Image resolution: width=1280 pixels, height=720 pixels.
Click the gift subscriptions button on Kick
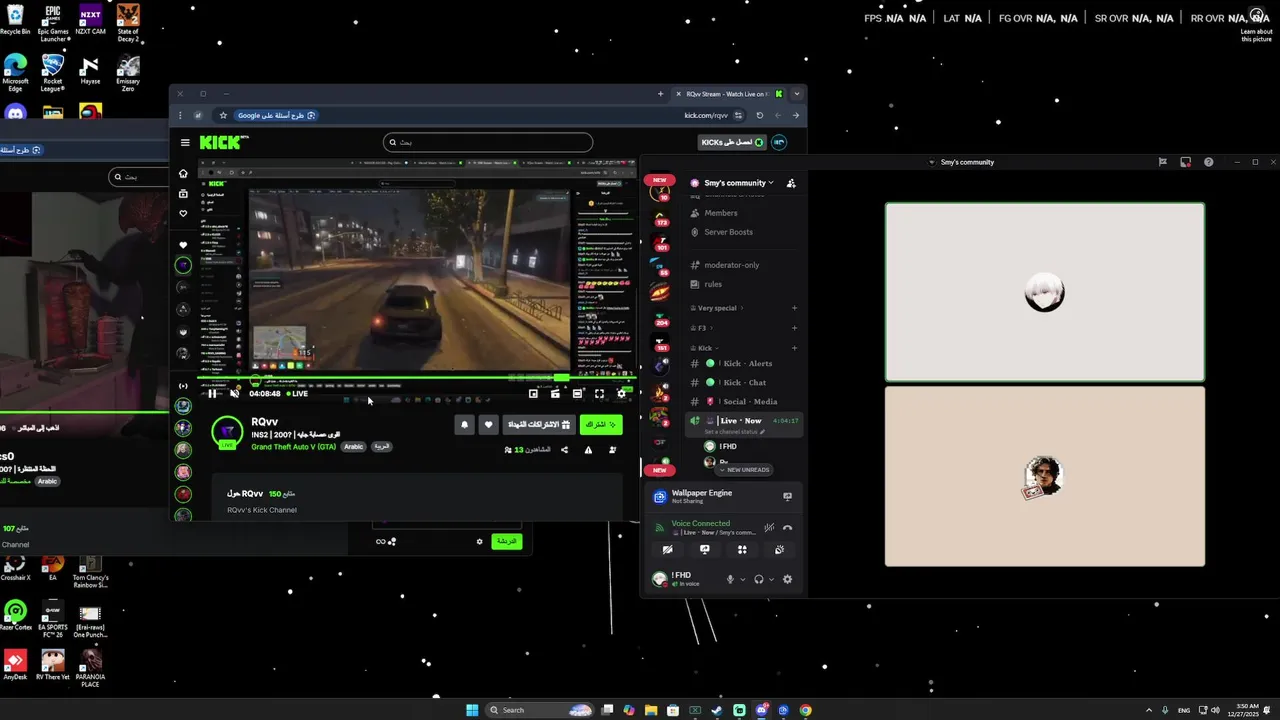click(x=539, y=425)
